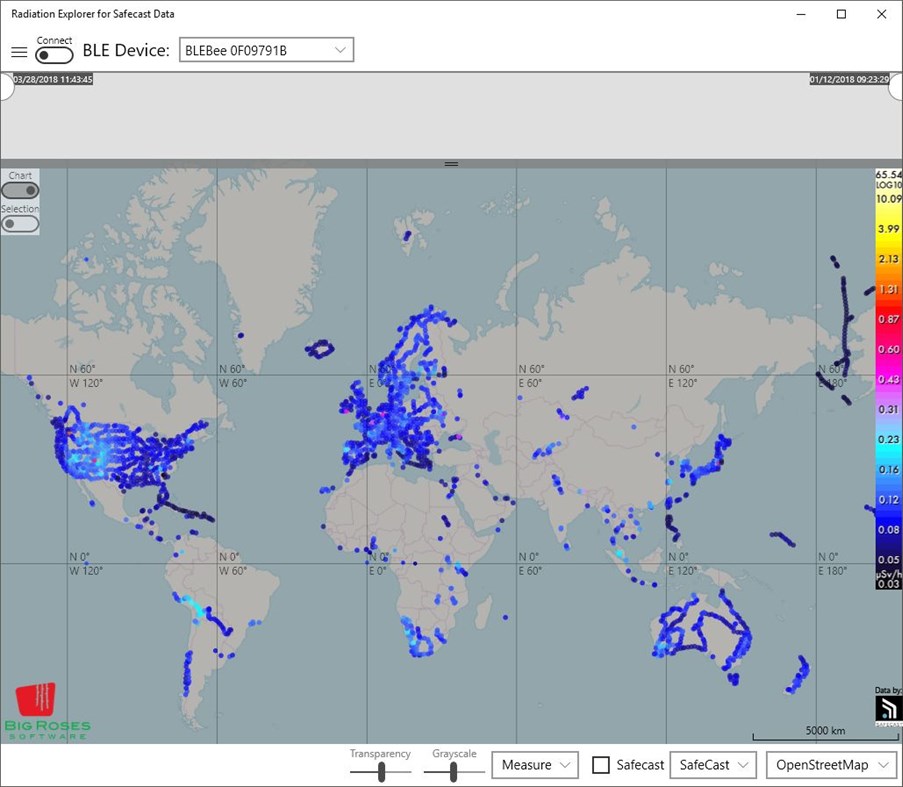
Task: Open the hamburger menu icon
Action: tap(18, 52)
